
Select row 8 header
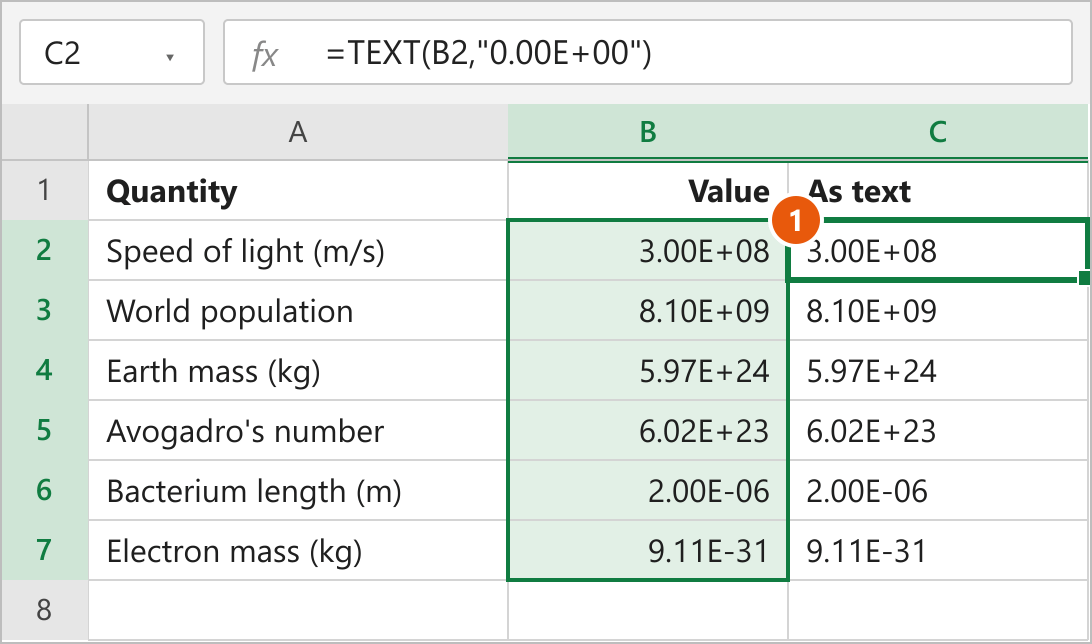pos(45,610)
